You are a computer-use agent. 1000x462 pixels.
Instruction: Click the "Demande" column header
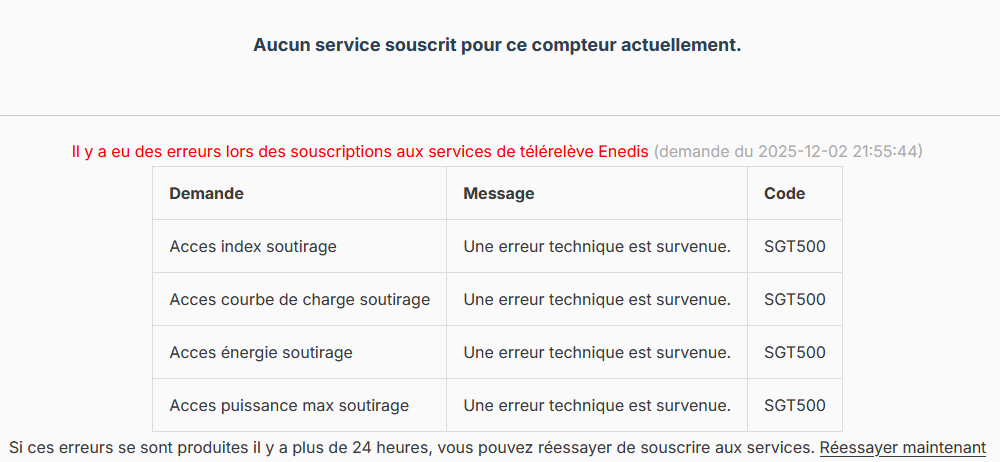[207, 194]
